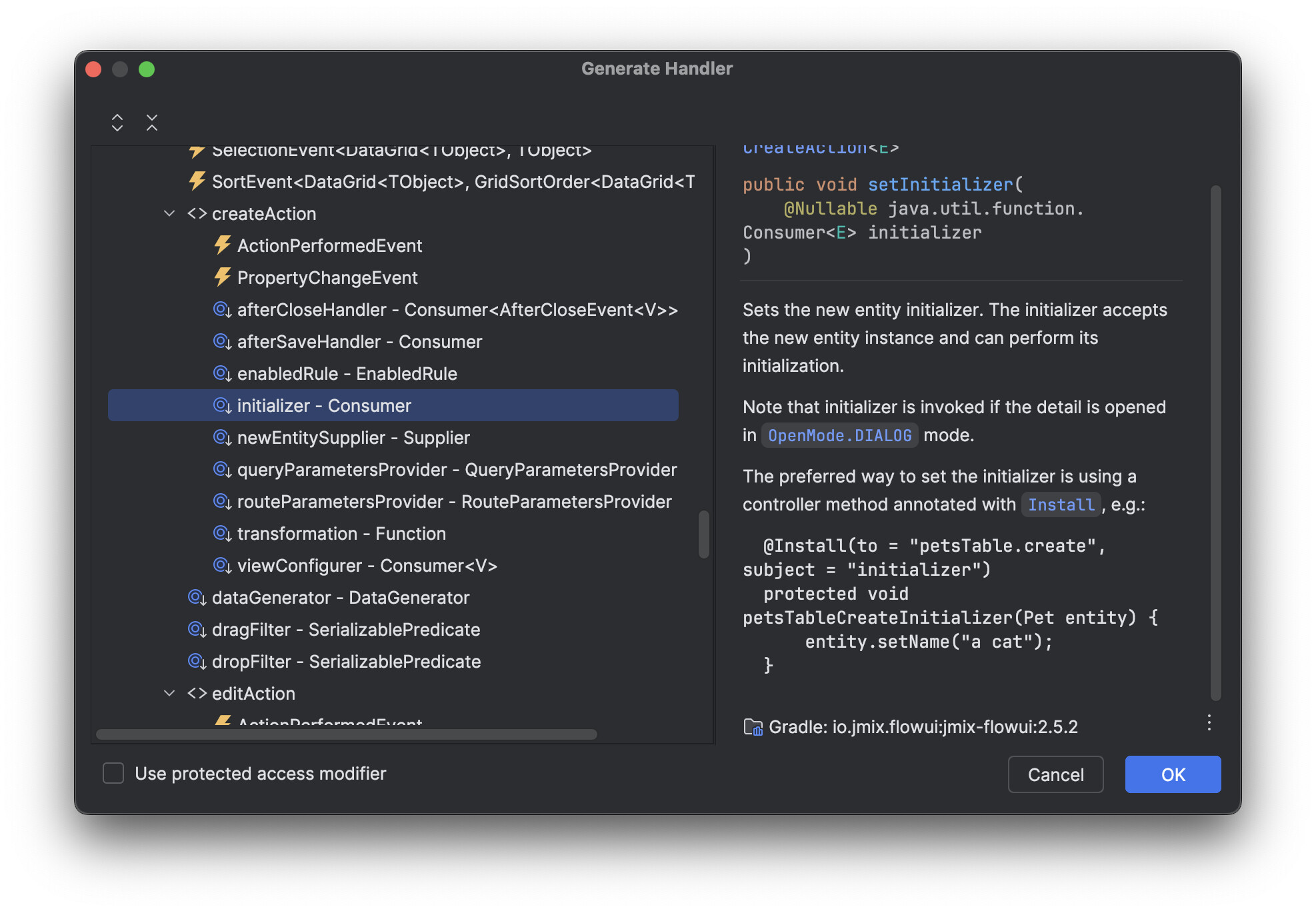Select routeParametersProvider - RouteParametersProvider row
This screenshot has width=1316, height=913.
tap(393, 502)
